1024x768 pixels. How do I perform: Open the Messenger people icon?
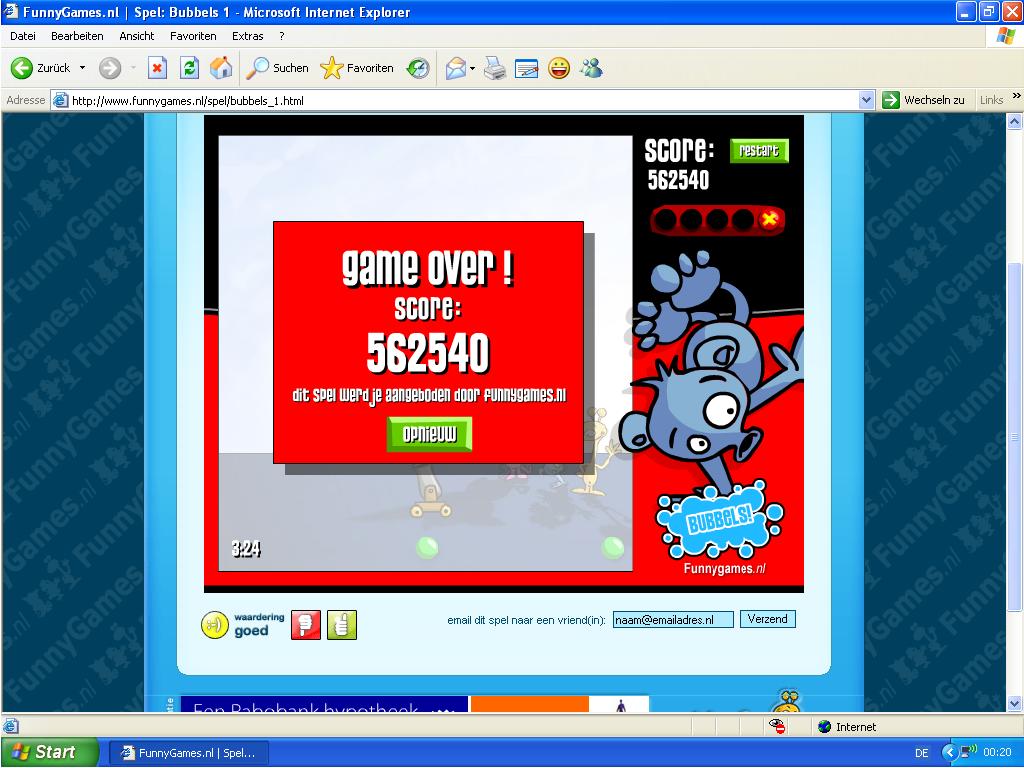pos(592,68)
